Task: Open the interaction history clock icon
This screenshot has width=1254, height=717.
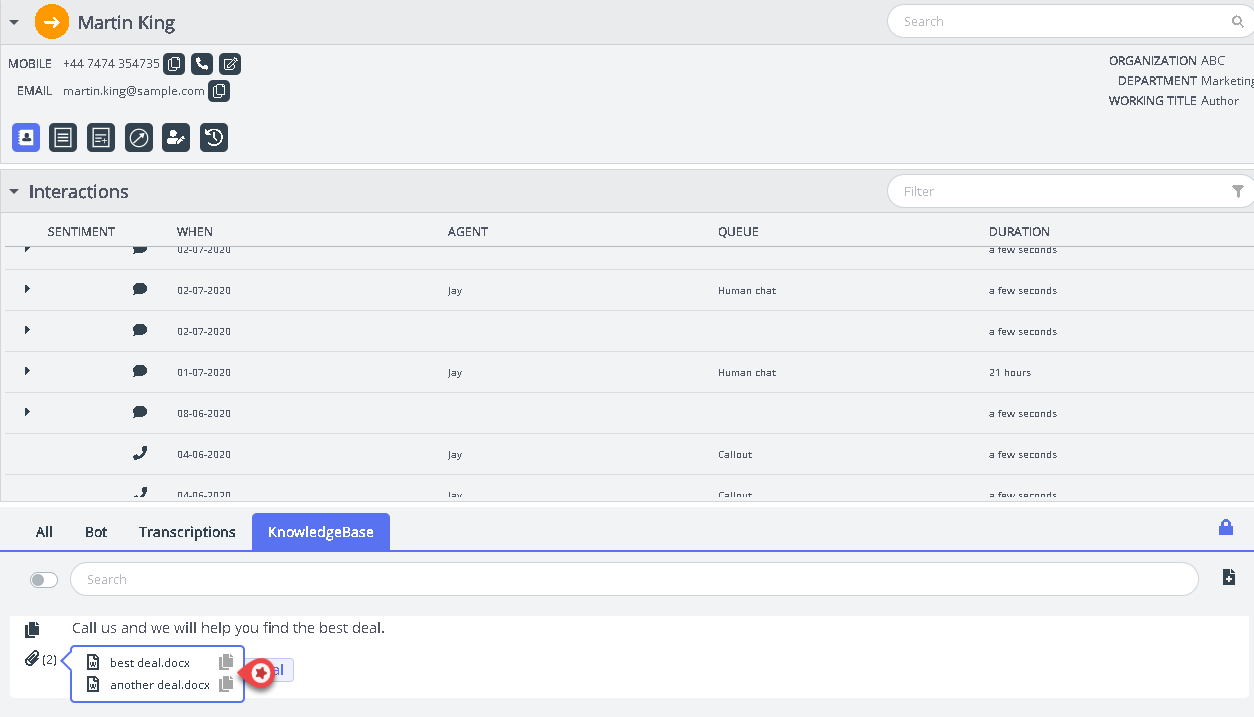Action: 214,138
